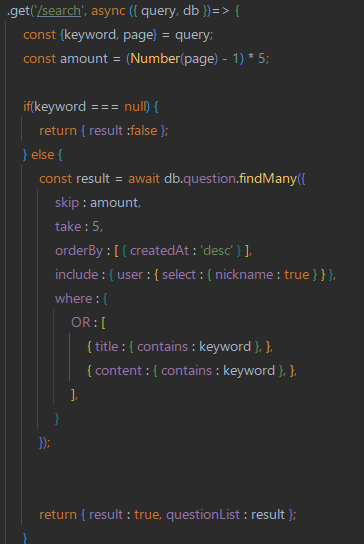
Task: Click the 'desc' string literal
Action: coord(217,250)
